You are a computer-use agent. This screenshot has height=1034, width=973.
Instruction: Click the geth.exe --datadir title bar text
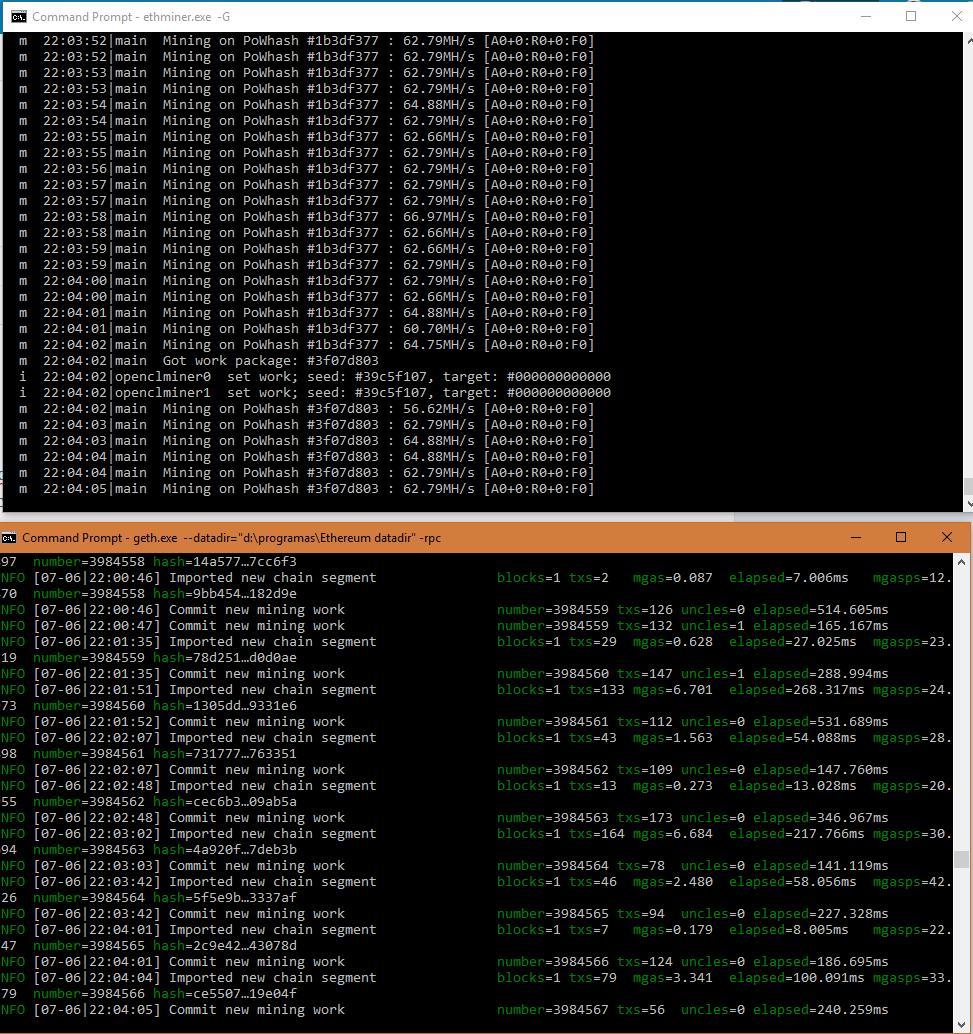pos(231,538)
